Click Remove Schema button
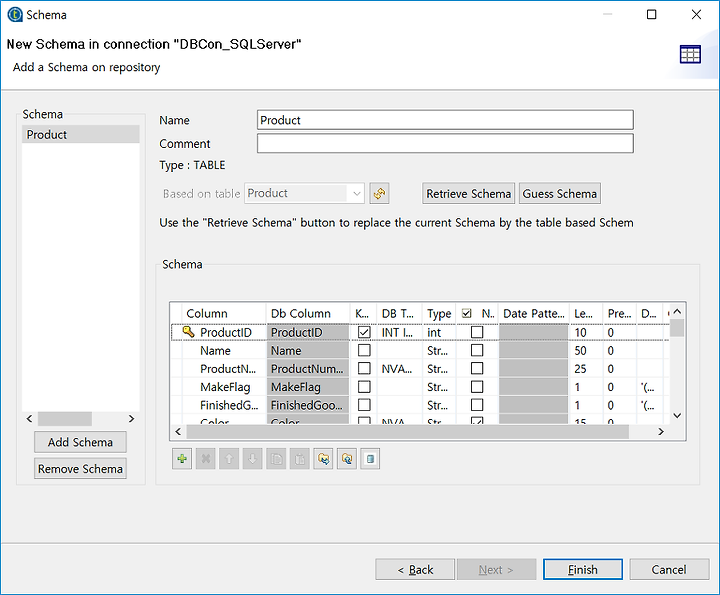 click(x=80, y=469)
